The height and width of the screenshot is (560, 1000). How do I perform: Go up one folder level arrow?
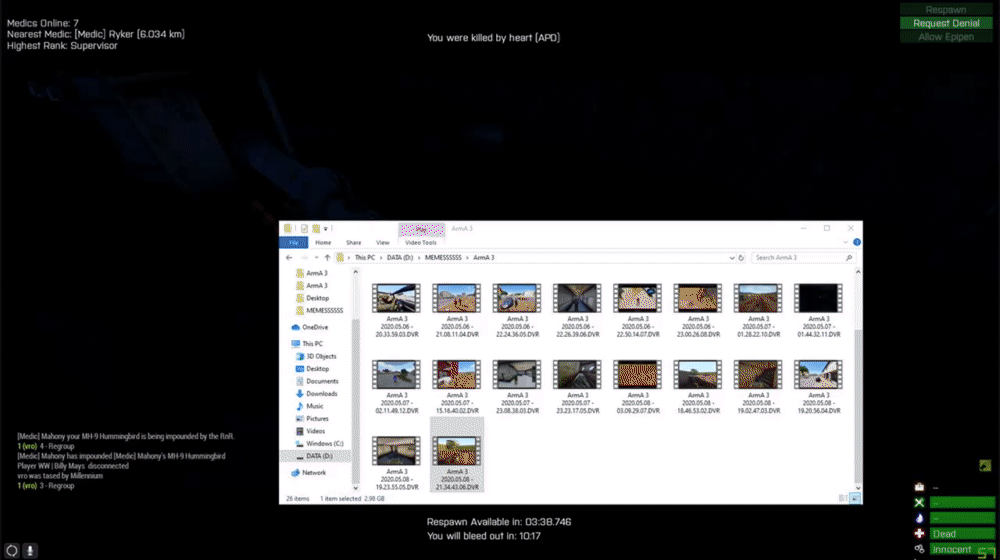(327, 258)
